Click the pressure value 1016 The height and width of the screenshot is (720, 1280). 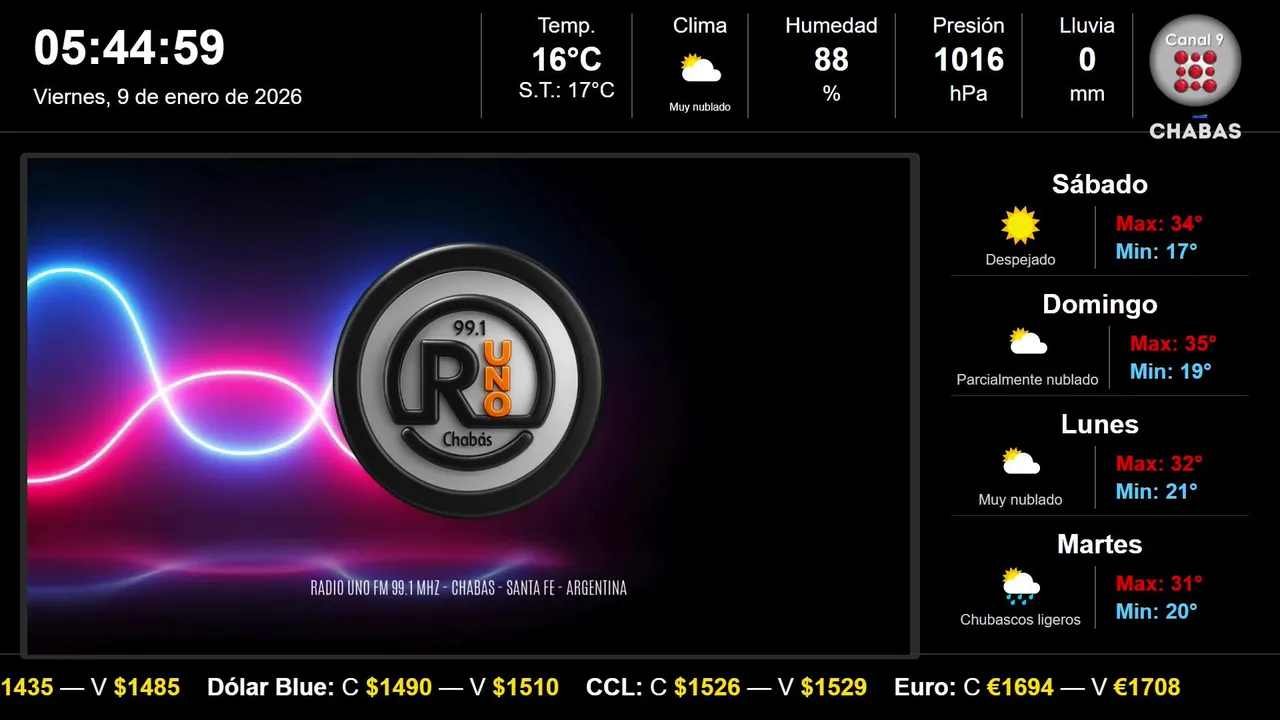point(968,60)
